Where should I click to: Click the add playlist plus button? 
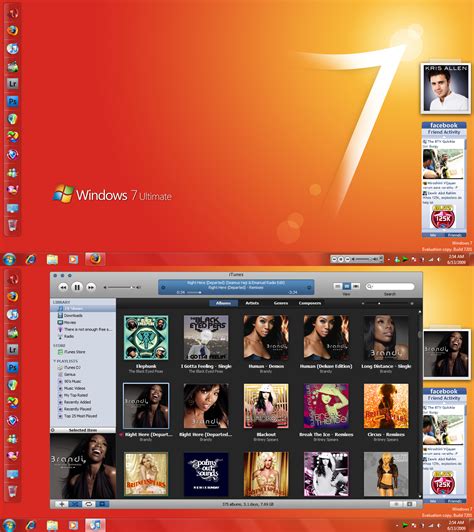[x=61, y=504]
